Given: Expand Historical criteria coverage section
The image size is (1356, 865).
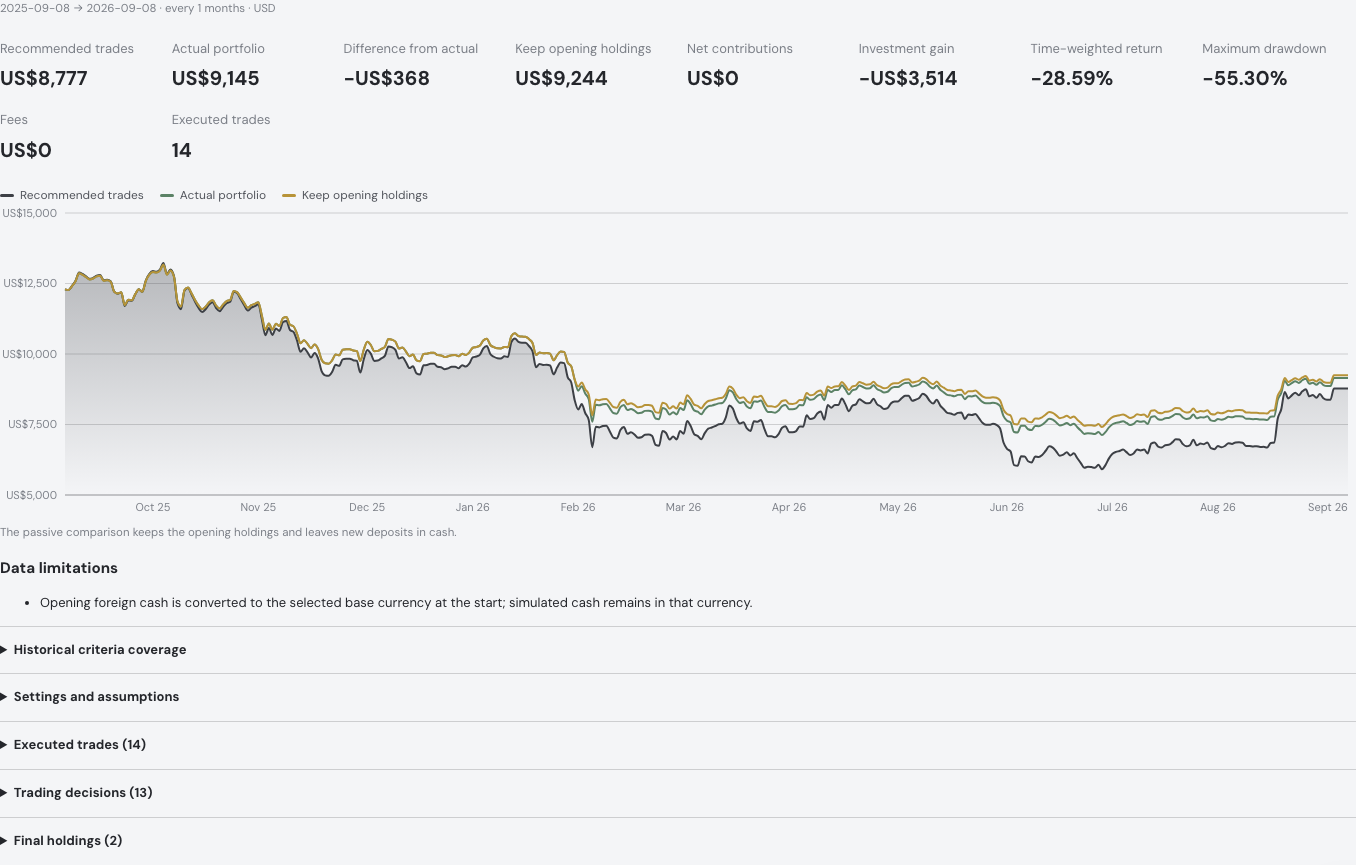Looking at the screenshot, I should click(x=678, y=650).
